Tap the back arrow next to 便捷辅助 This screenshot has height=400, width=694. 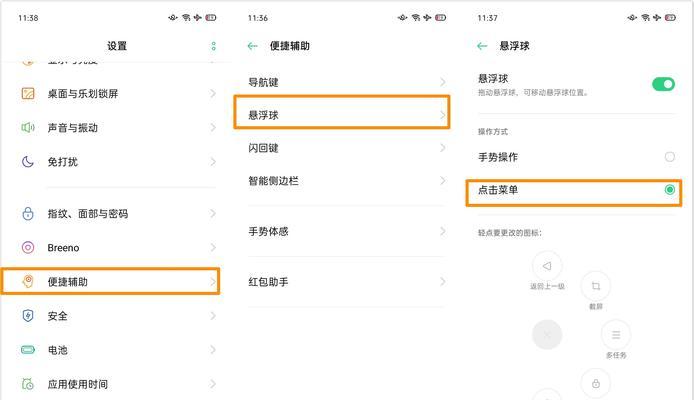point(253,46)
